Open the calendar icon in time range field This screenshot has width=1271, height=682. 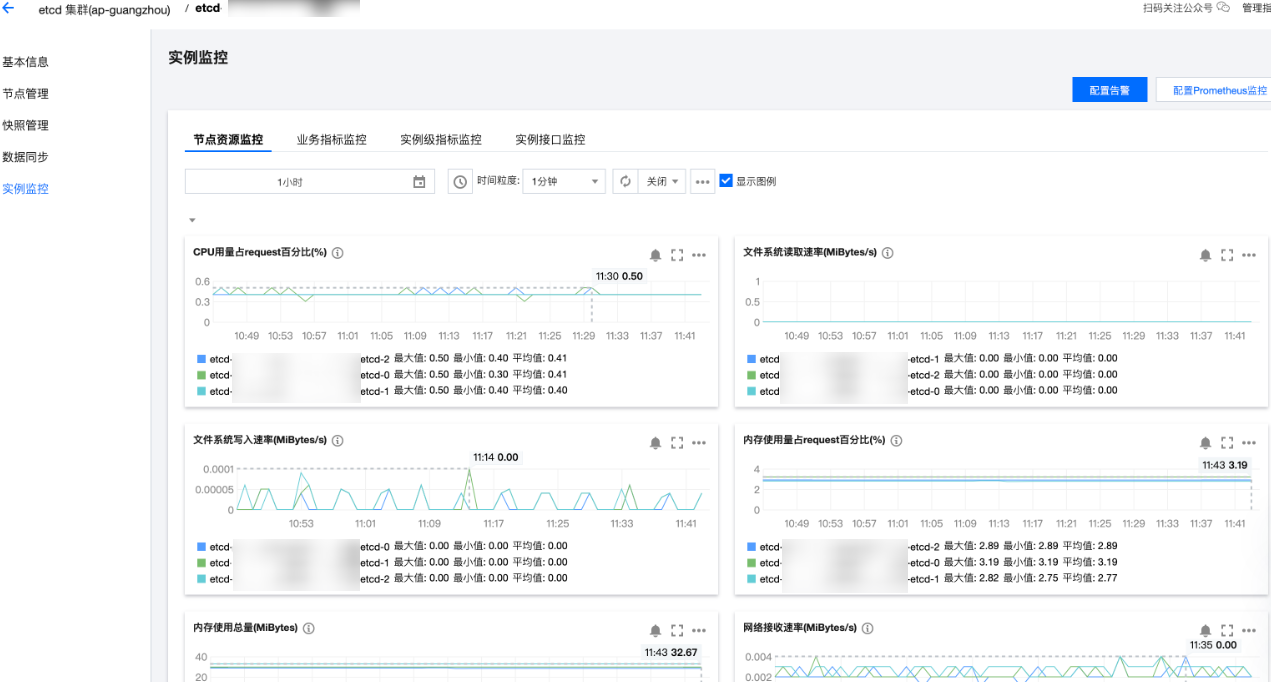coord(419,182)
